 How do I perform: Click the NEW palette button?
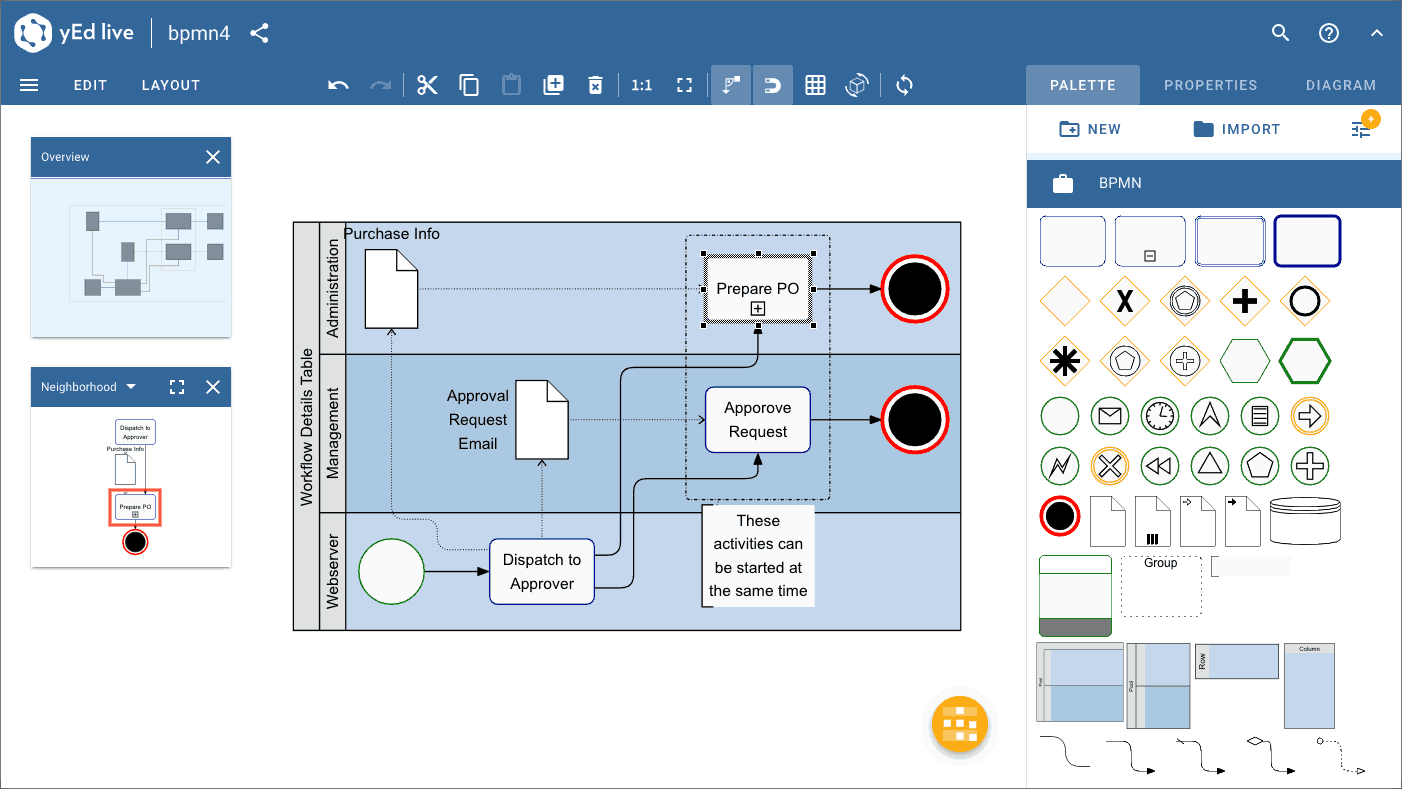click(x=1090, y=129)
